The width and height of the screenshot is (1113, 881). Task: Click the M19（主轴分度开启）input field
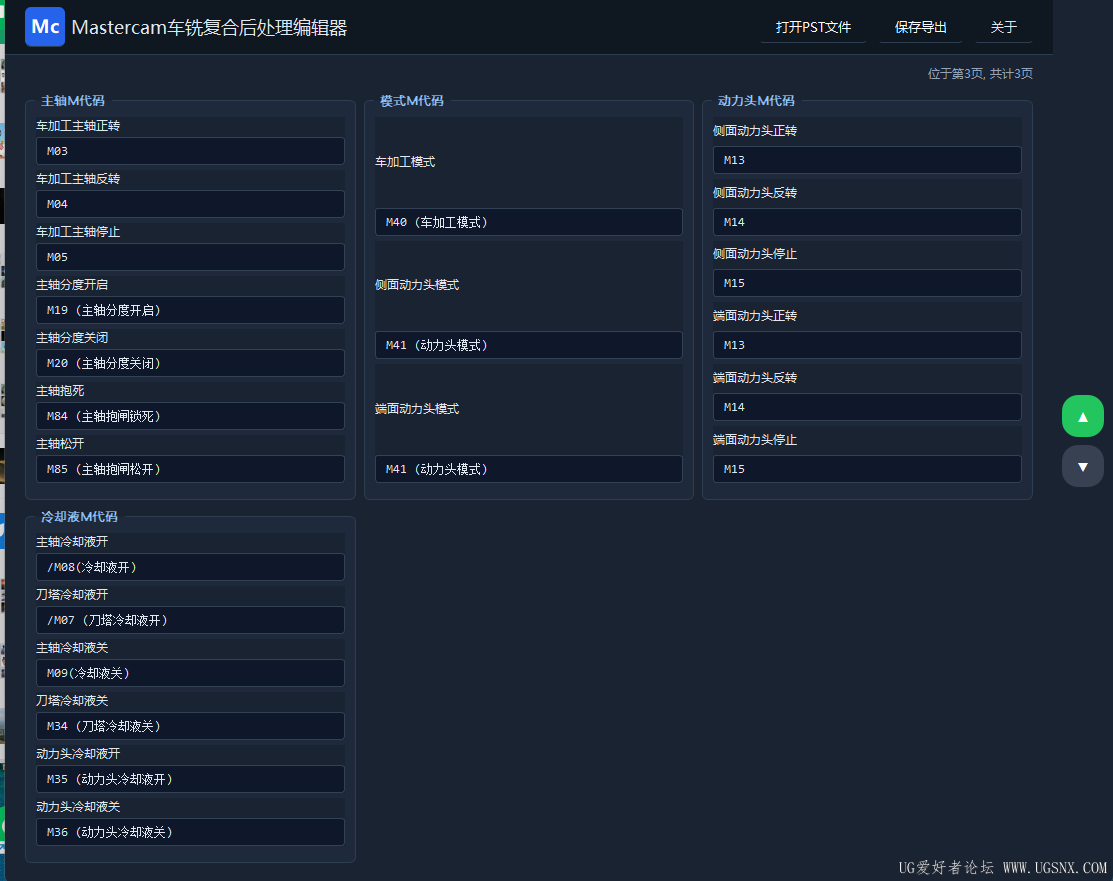[x=190, y=310]
